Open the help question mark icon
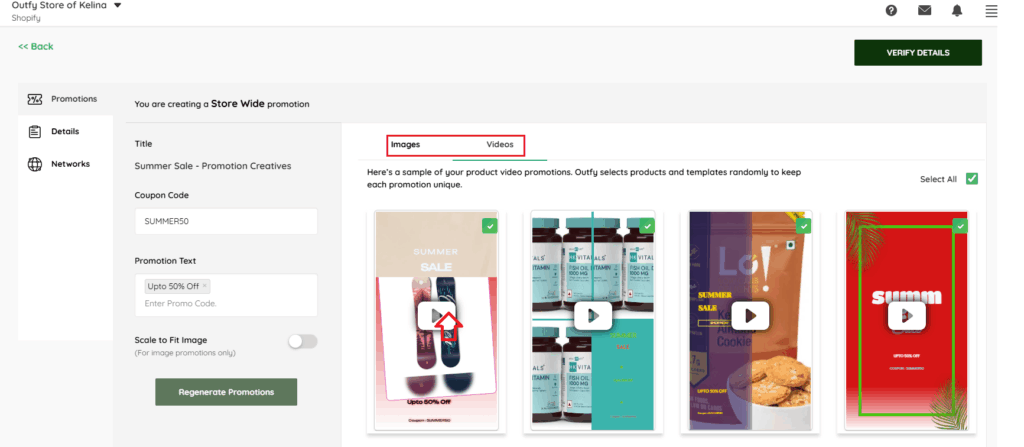The width and height of the screenshot is (1024, 447). coord(891,11)
